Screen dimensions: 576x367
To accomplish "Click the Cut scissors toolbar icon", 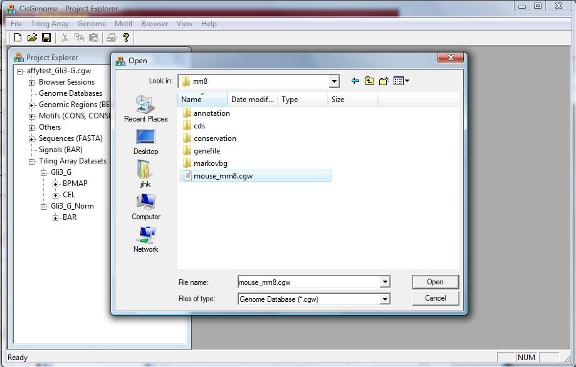I will point(65,37).
